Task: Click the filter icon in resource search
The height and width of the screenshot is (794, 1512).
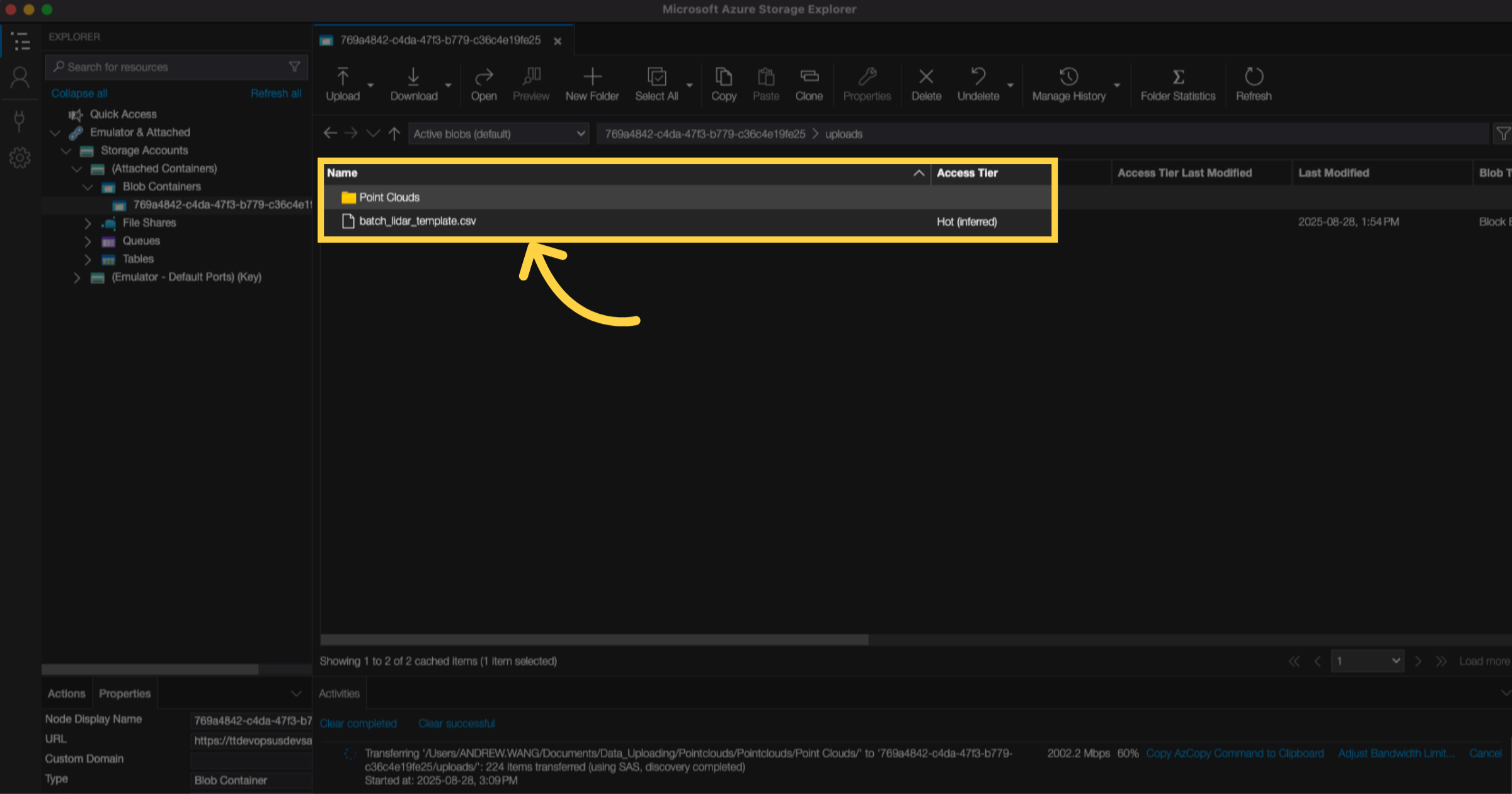Action: click(x=294, y=67)
